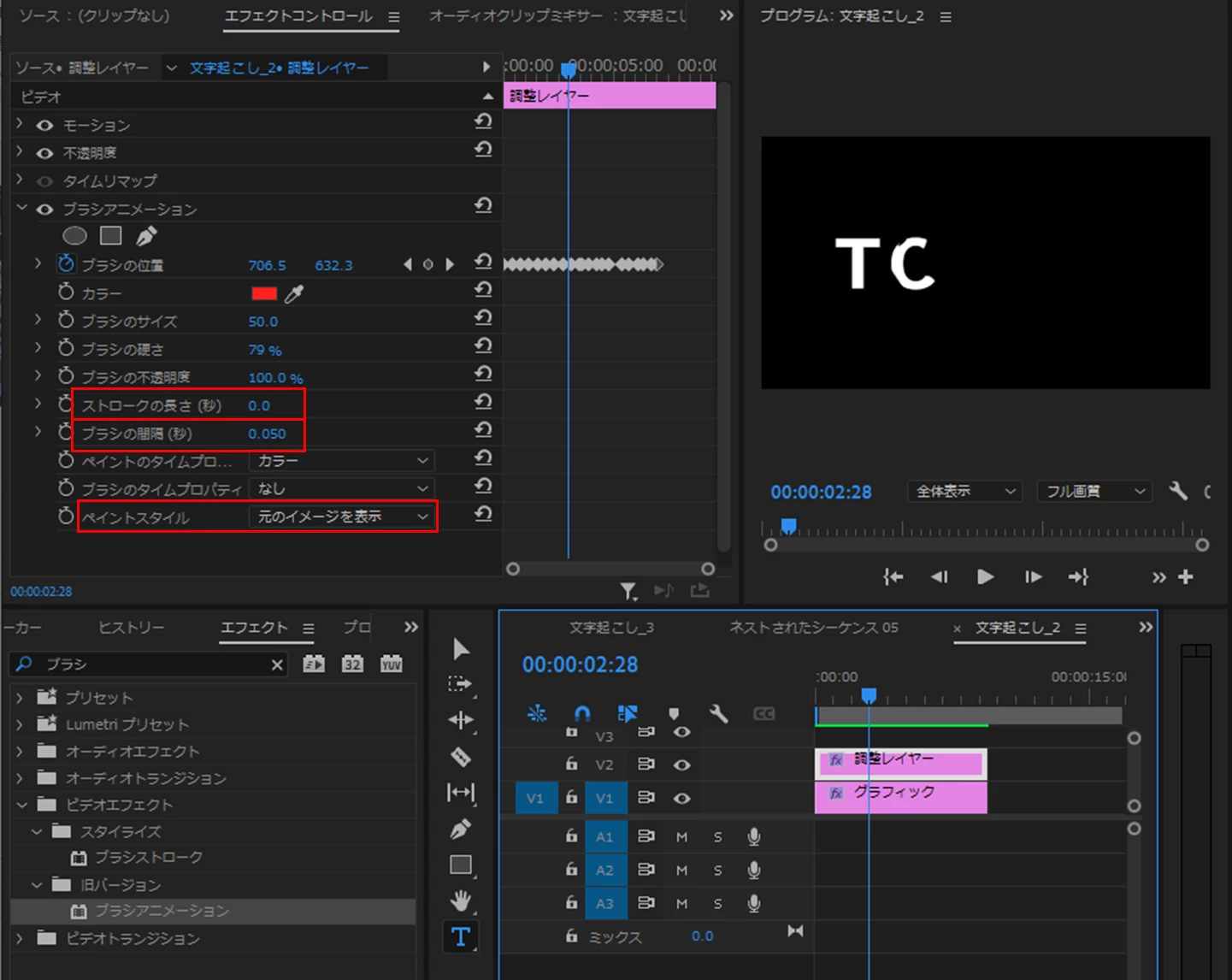The image size is (1232, 980).
Task: Play the program monitor
Action: (x=985, y=577)
